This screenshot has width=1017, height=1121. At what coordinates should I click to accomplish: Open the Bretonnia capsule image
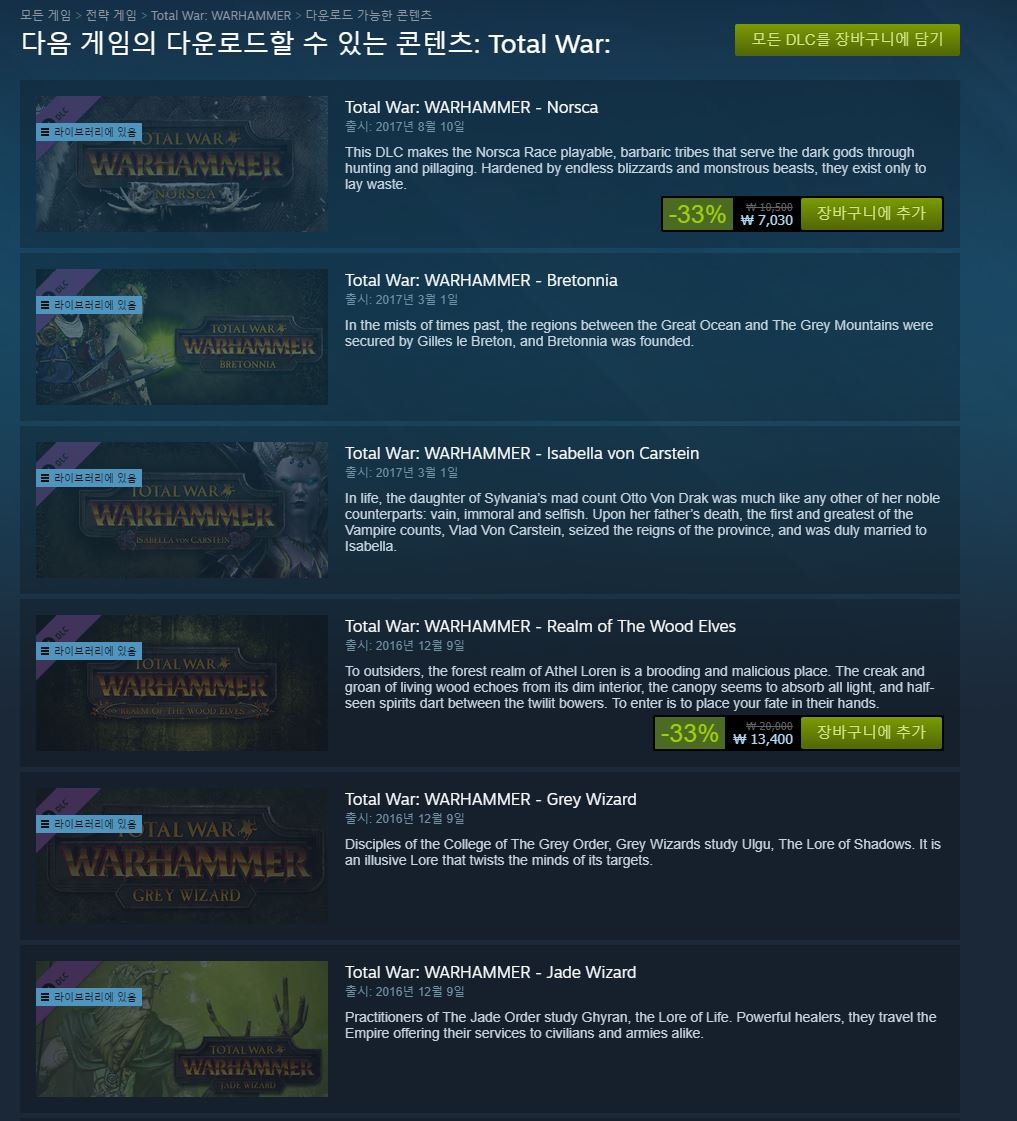point(182,337)
